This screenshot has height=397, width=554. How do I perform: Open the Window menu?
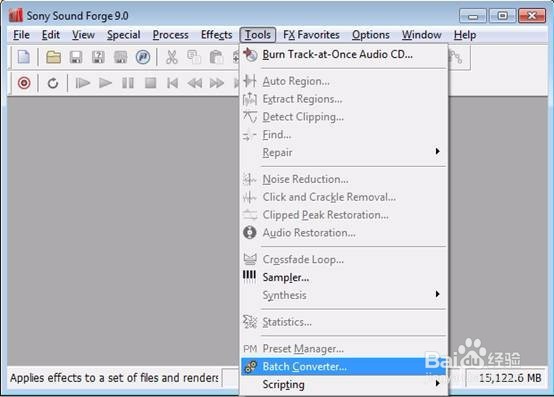pyautogui.click(x=422, y=35)
